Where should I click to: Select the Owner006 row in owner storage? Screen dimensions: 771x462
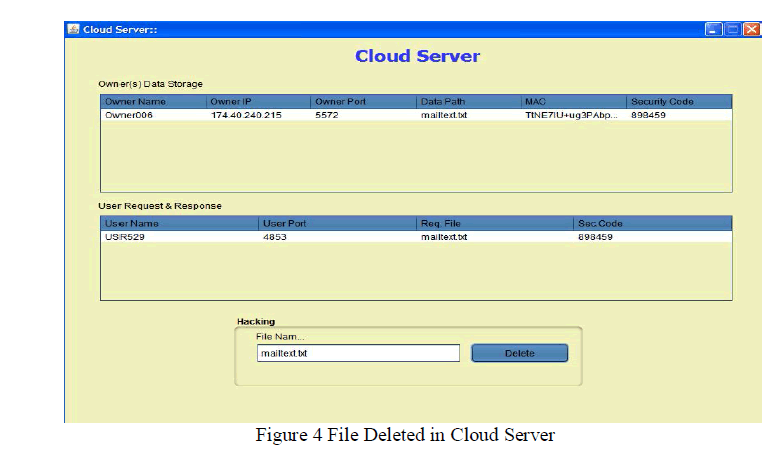point(130,115)
